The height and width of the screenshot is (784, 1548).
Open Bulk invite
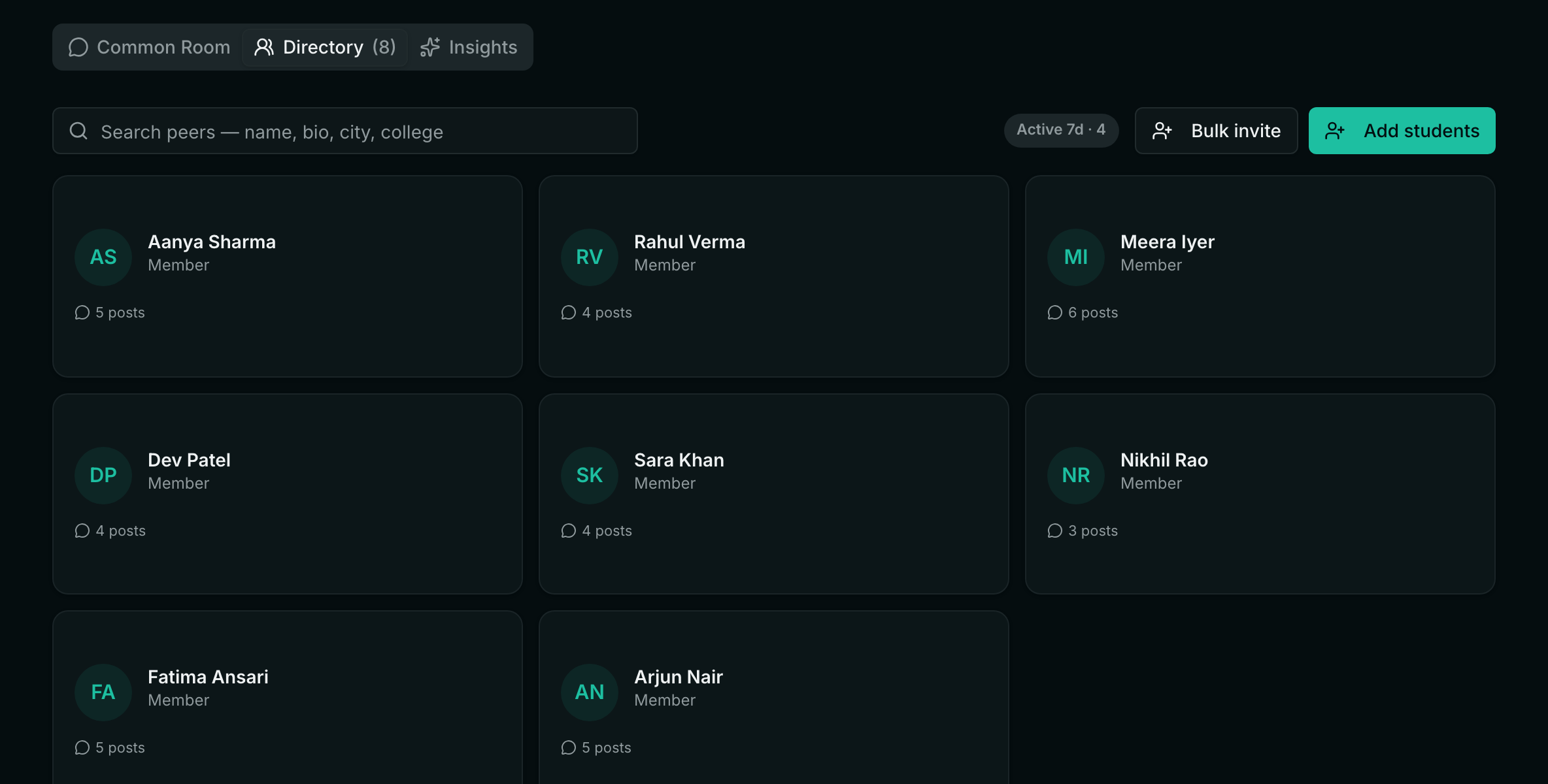1216,131
